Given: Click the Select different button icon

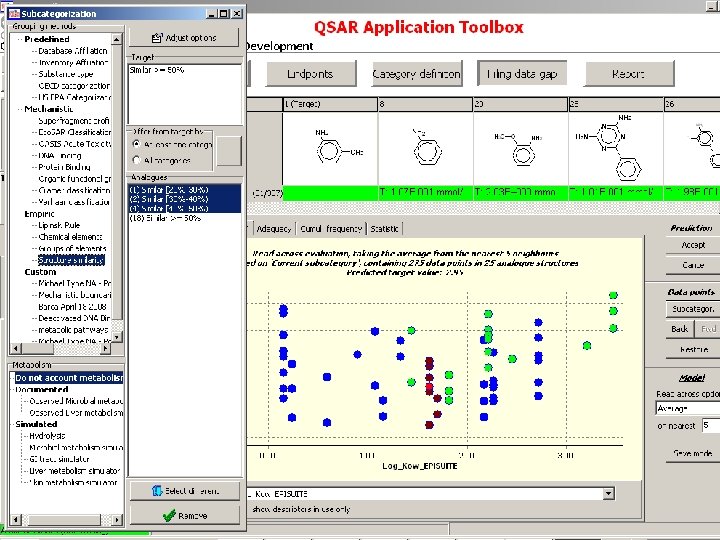Looking at the screenshot, I should (x=157, y=491).
